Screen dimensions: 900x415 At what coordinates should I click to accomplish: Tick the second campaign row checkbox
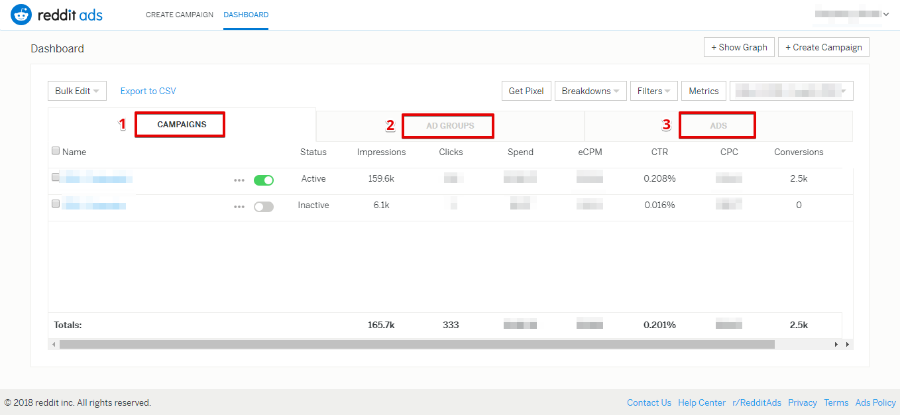[x=56, y=204]
